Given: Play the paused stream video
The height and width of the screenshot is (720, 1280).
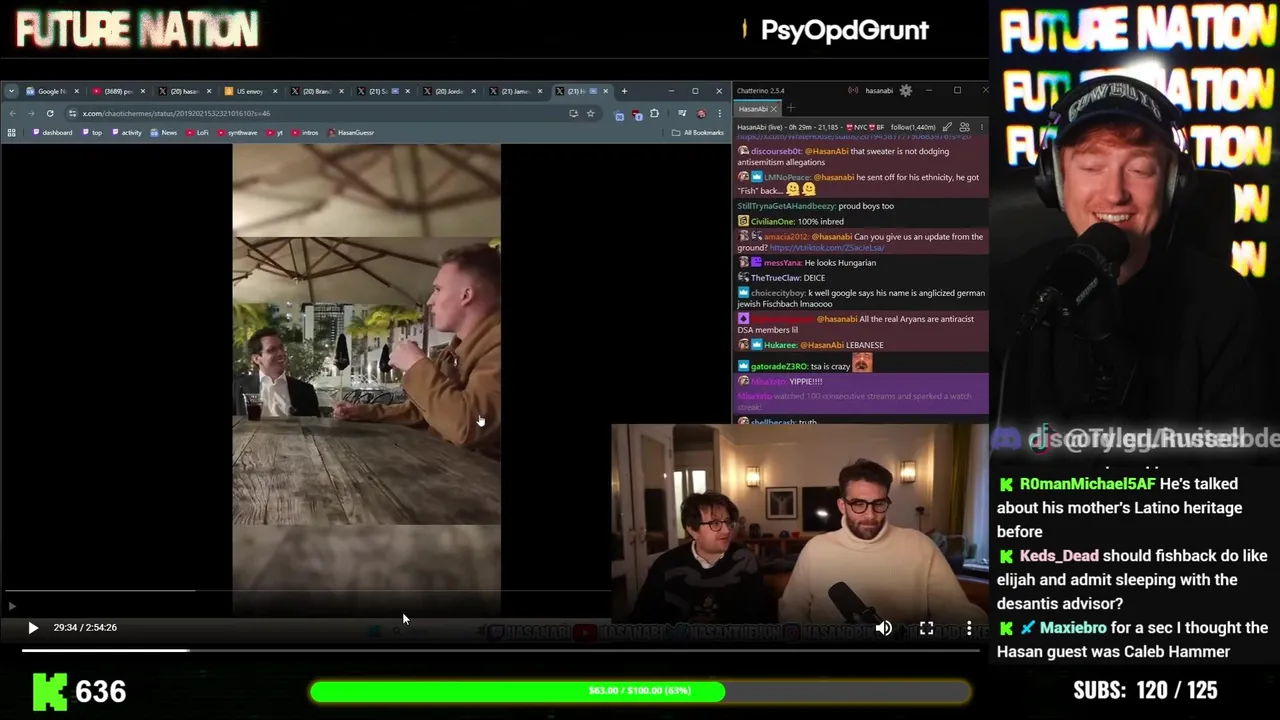Looking at the screenshot, I should (33, 628).
